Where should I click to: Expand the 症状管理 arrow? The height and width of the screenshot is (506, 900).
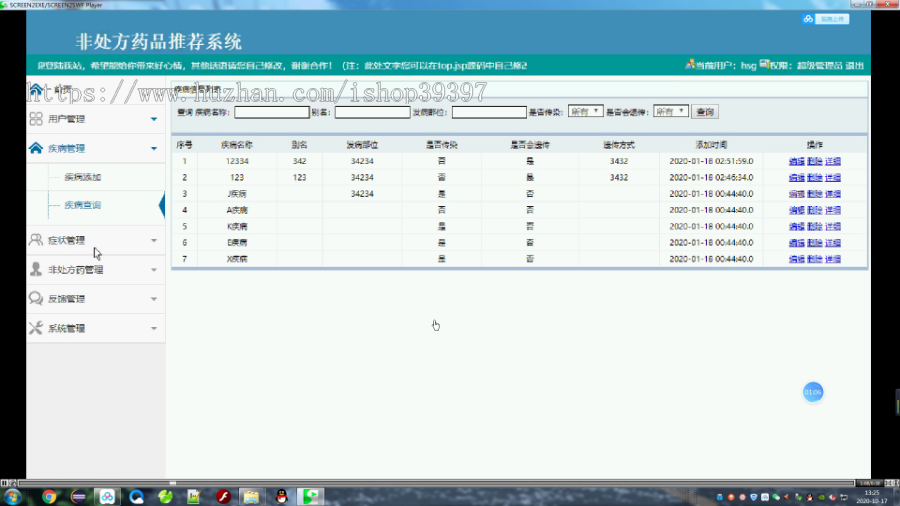click(x=154, y=240)
